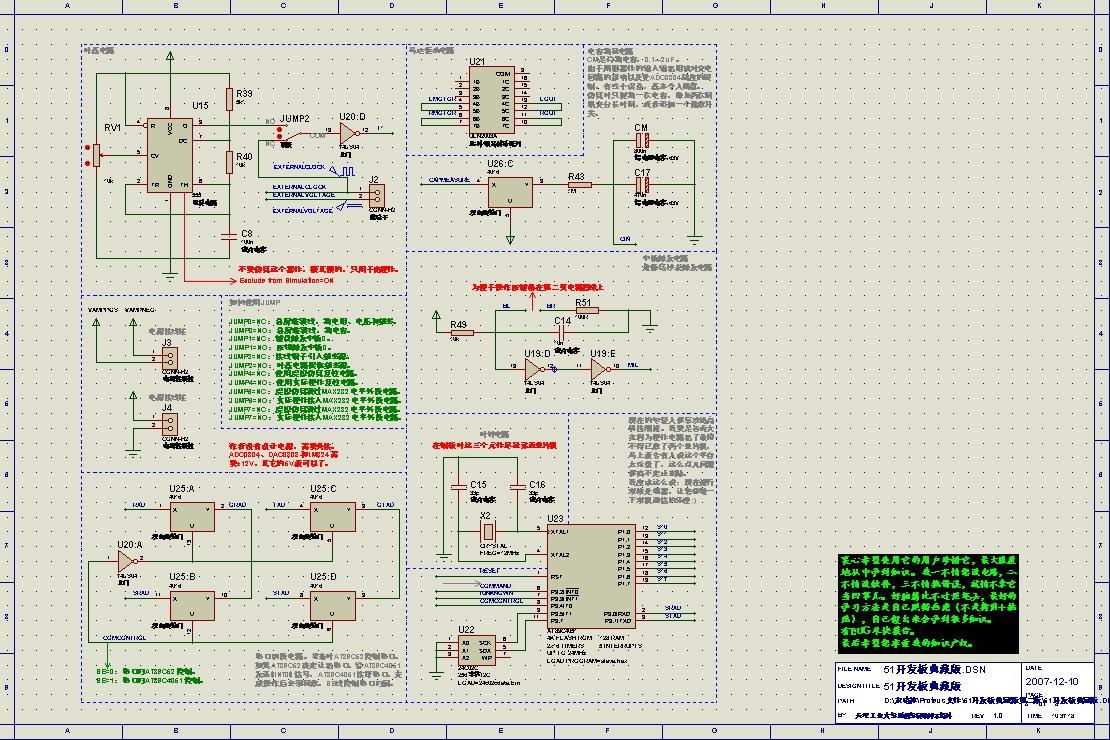This screenshot has height=740, width=1110.
Task: Select capacitor CM
Action: click(x=641, y=142)
